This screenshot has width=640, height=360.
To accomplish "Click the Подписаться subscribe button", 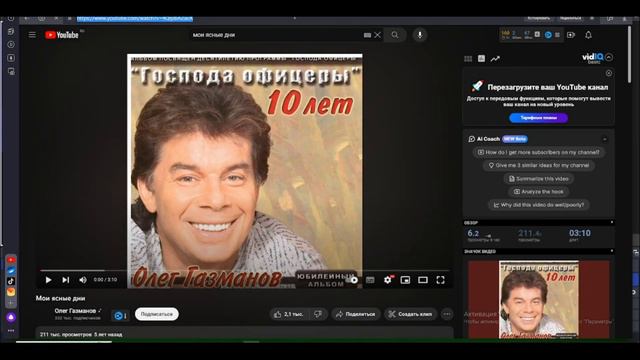I will click(x=157, y=314).
